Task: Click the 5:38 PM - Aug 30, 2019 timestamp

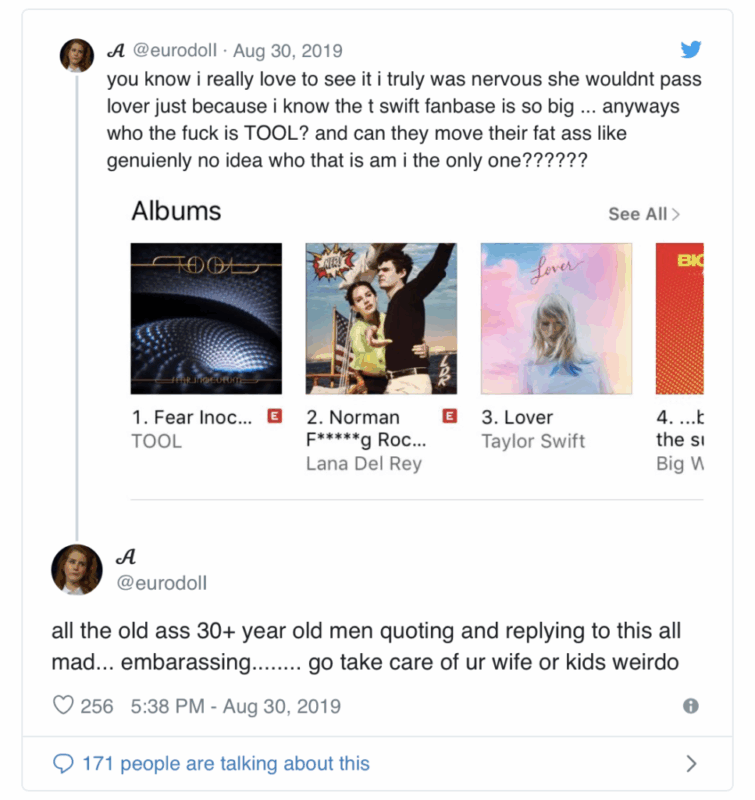Action: click(235, 706)
